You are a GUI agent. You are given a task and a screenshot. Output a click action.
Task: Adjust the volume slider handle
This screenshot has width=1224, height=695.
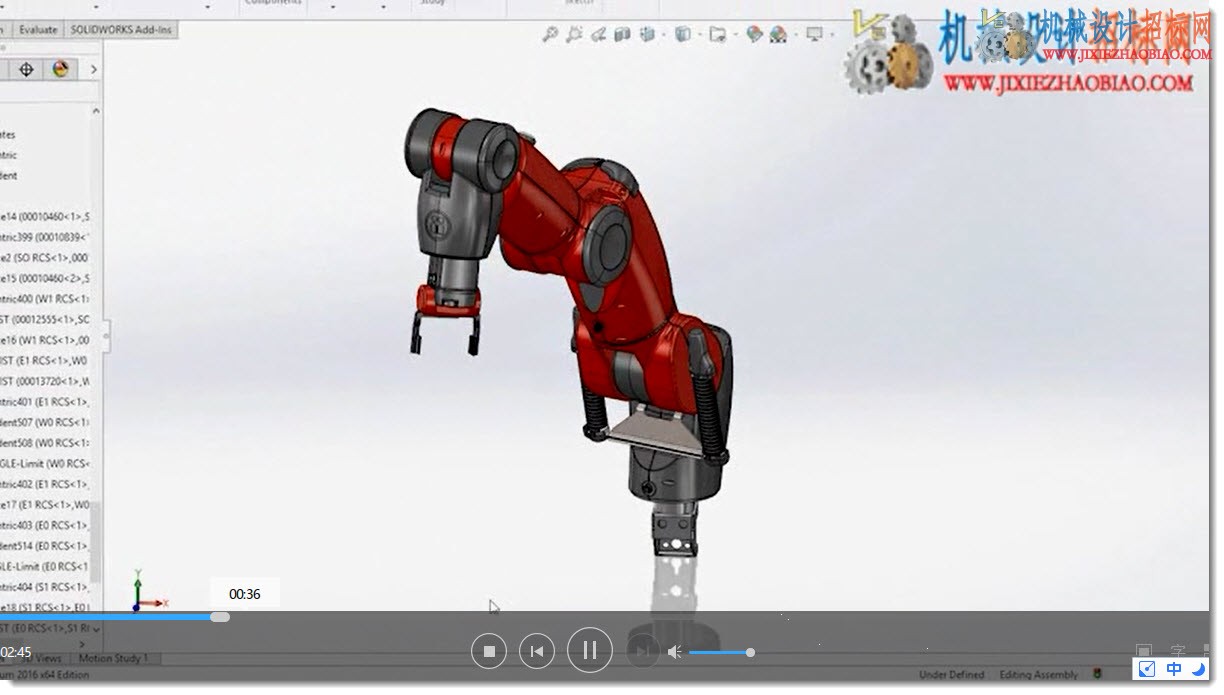pos(750,652)
